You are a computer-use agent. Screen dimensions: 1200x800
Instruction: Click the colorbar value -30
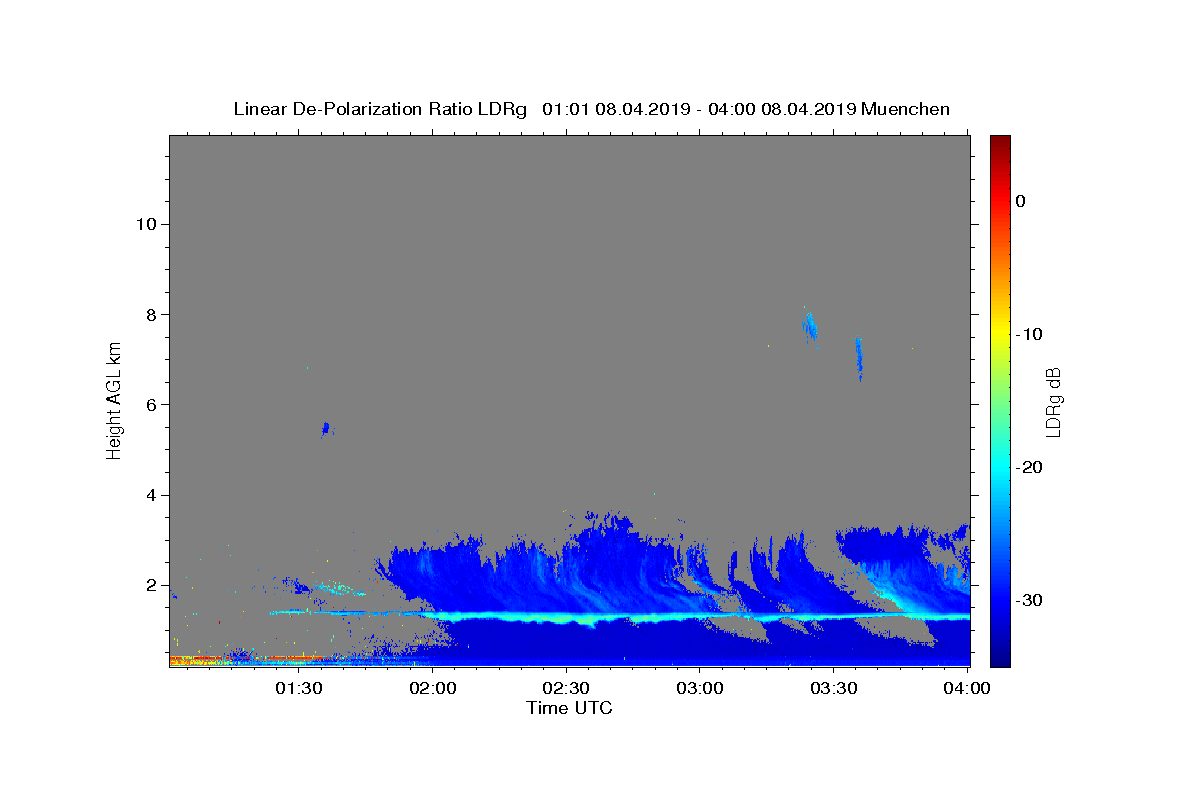1029,600
